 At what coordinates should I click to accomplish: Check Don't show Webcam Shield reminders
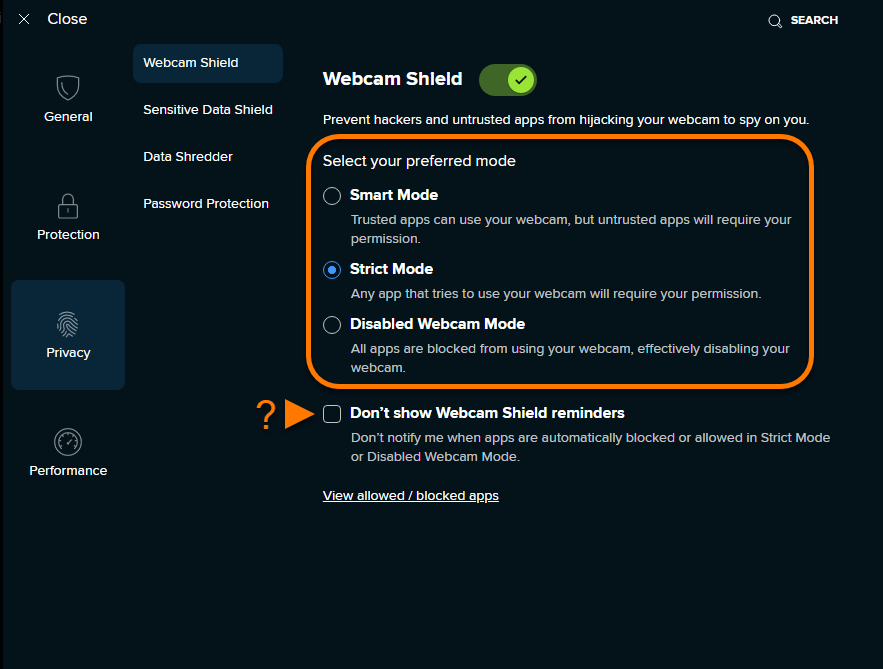point(332,414)
